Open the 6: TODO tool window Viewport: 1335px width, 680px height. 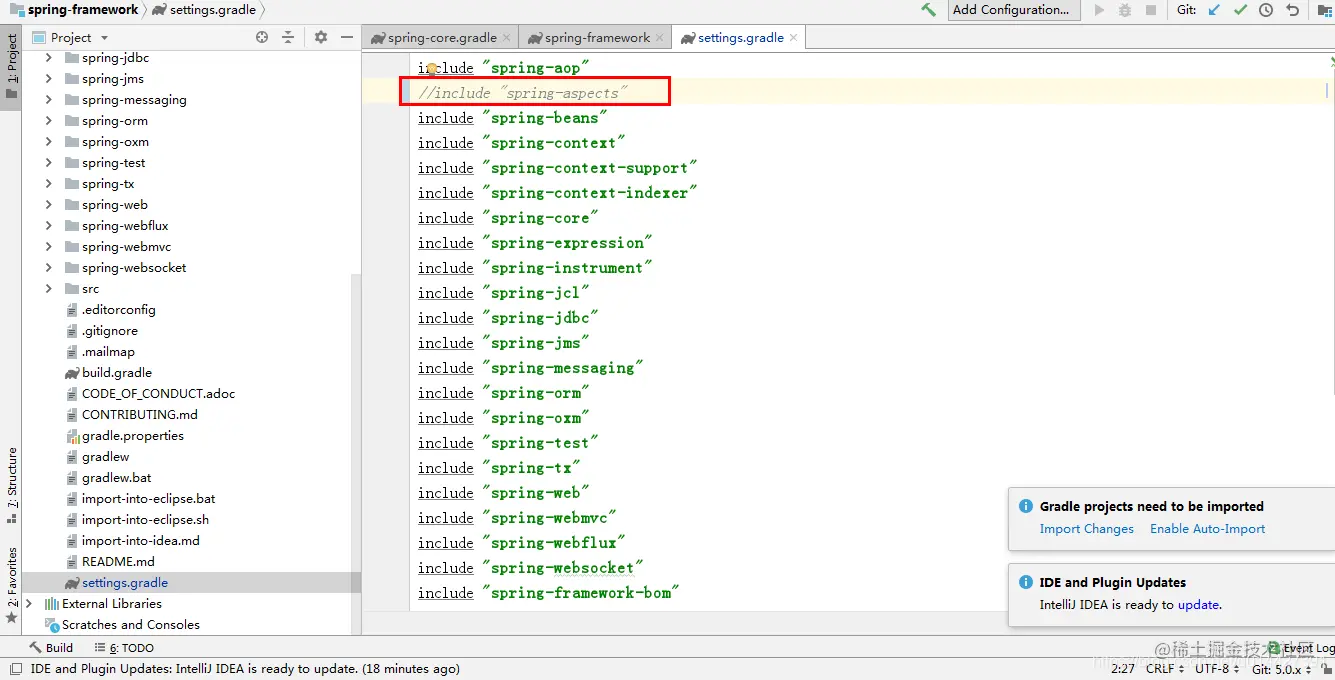(124, 648)
